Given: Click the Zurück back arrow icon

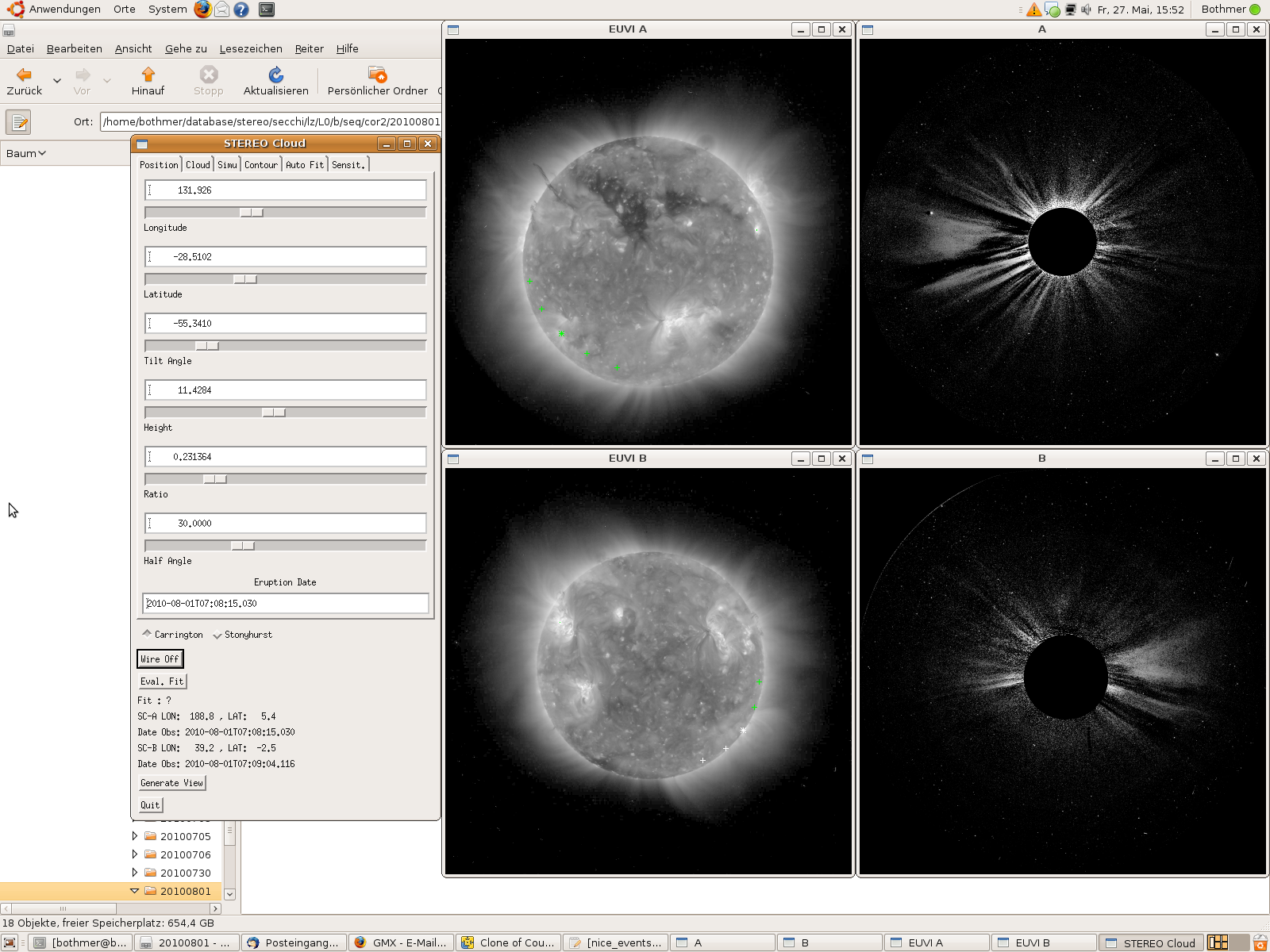Looking at the screenshot, I should [x=25, y=75].
